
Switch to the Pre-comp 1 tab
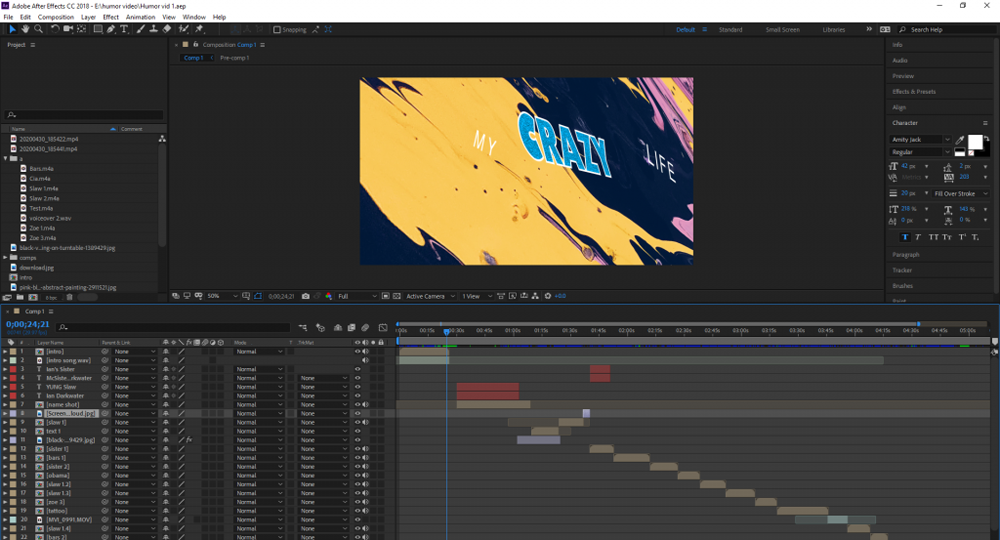[234, 58]
